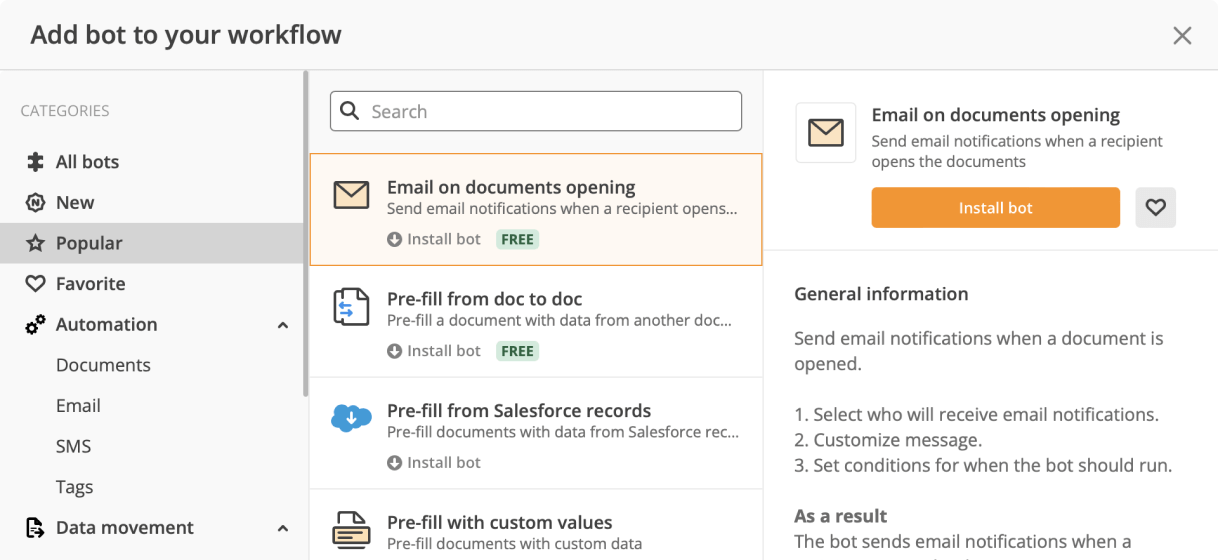The width and height of the screenshot is (1218, 560).
Task: Click the orange Install bot button
Action: [x=995, y=208]
